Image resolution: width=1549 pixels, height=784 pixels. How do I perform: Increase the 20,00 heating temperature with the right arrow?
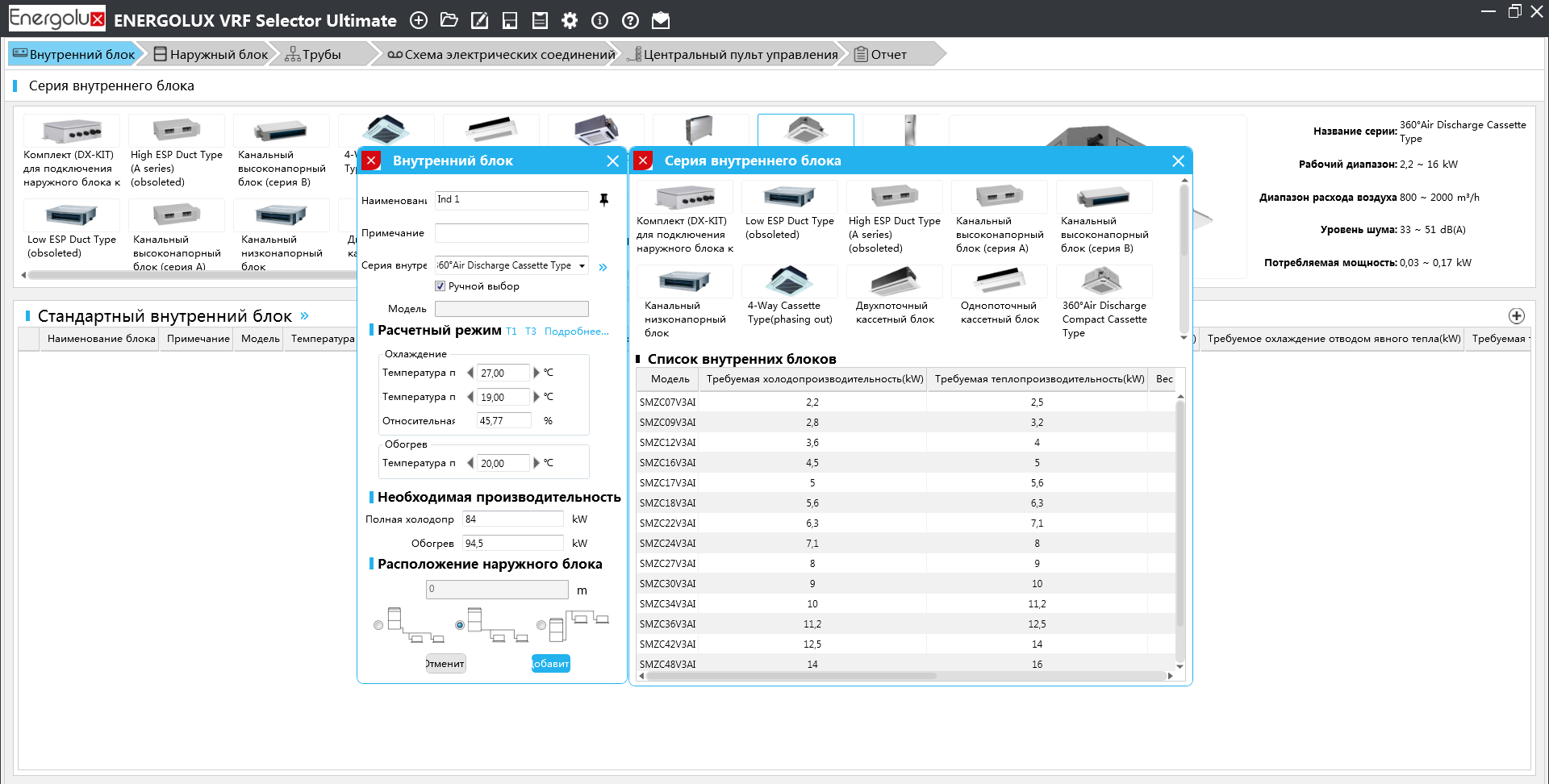[537, 463]
